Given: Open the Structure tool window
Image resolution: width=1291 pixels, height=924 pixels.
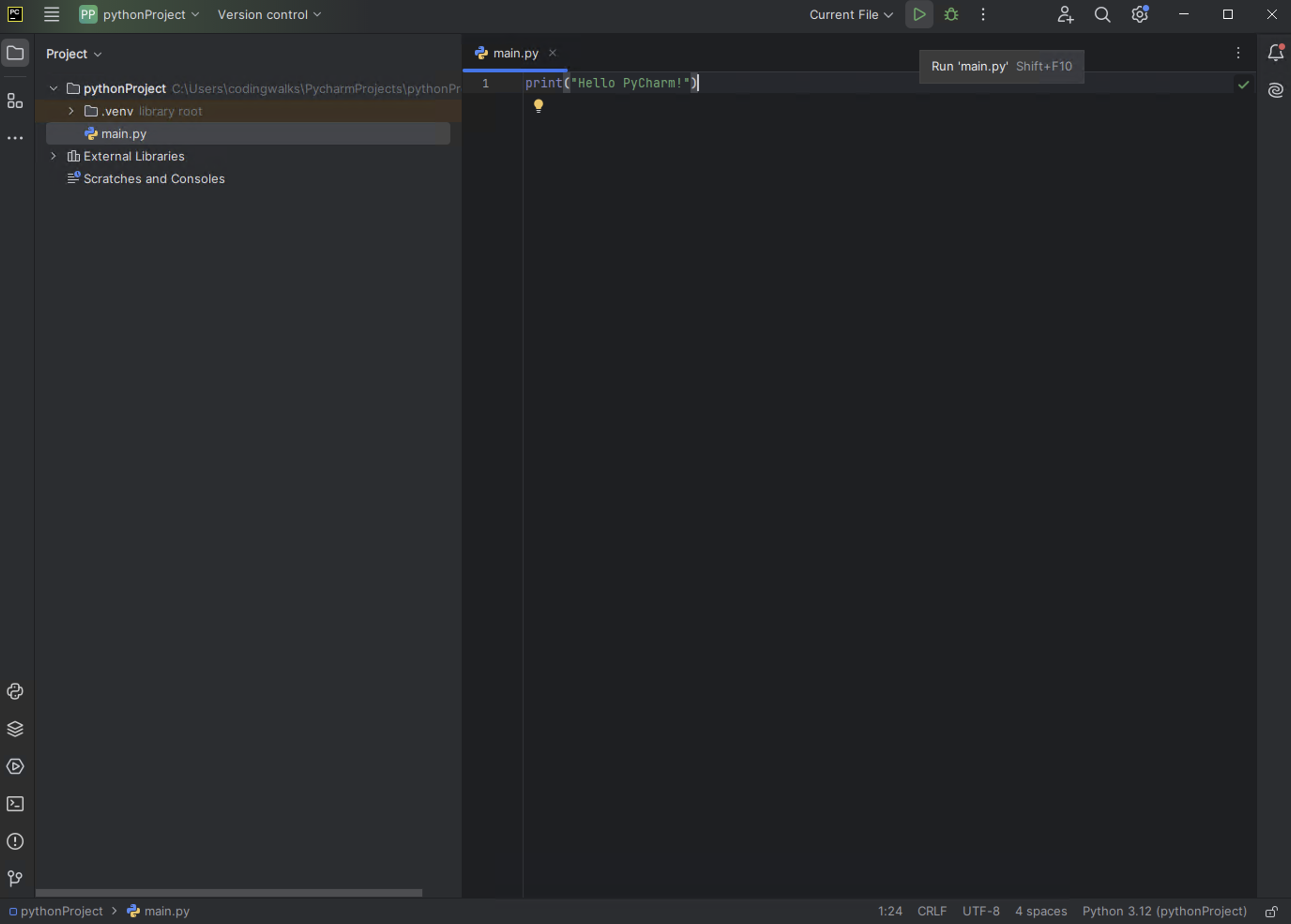Looking at the screenshot, I should pyautogui.click(x=15, y=101).
